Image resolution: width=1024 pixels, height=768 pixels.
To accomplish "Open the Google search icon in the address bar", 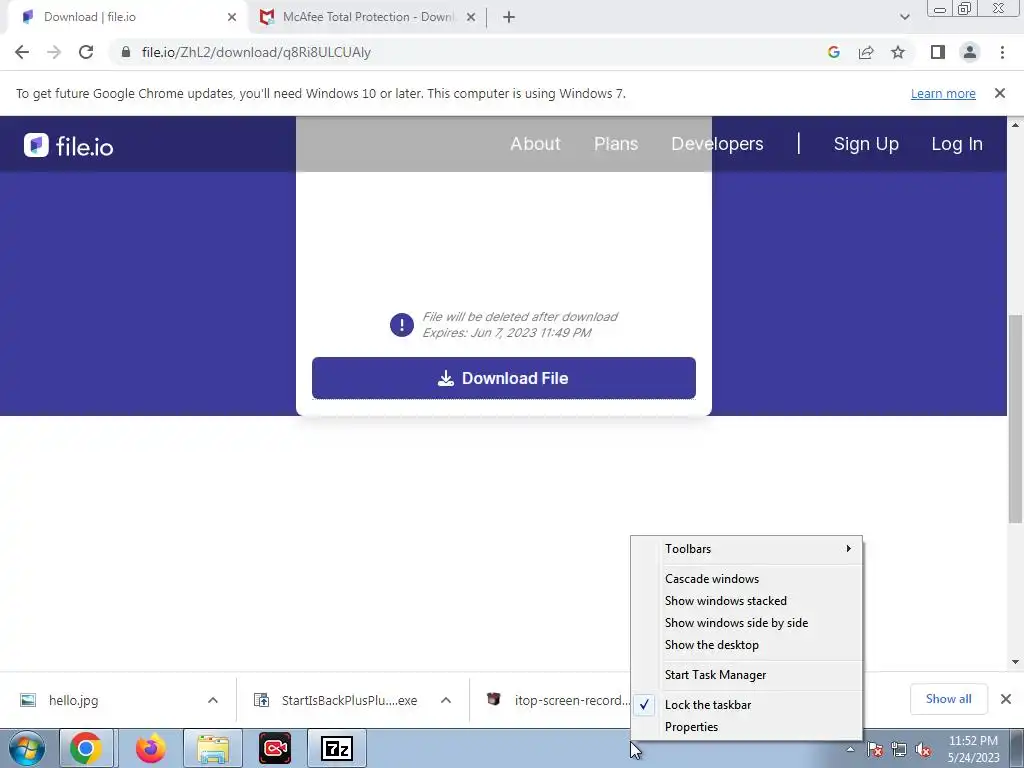I will (833, 52).
